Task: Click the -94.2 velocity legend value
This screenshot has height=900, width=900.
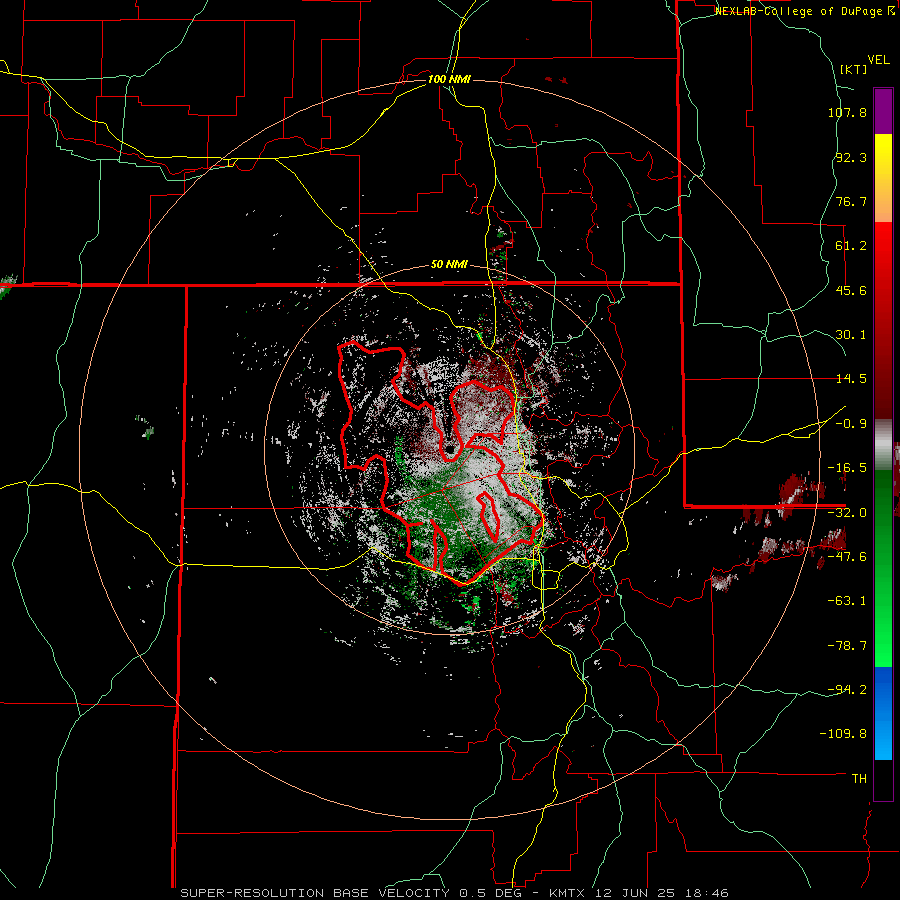Action: pyautogui.click(x=847, y=689)
